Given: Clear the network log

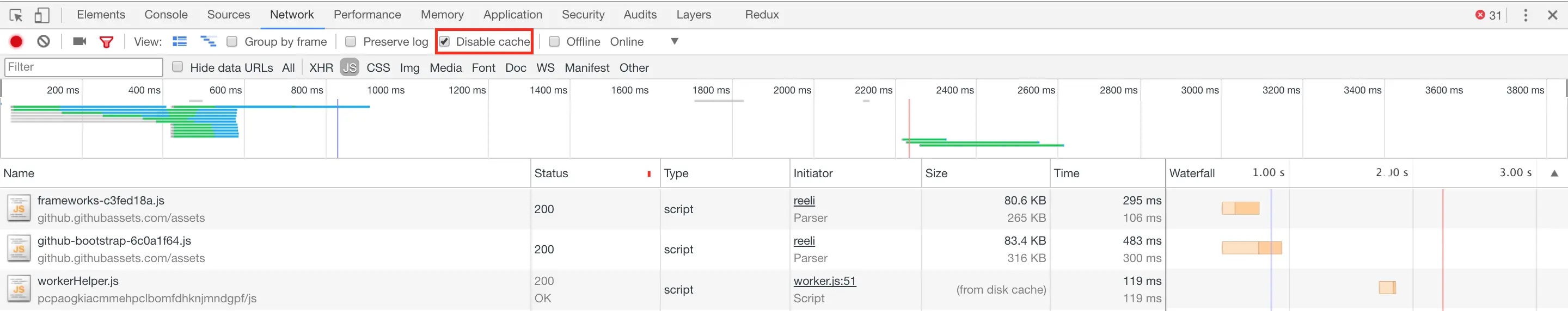Looking at the screenshot, I should click(43, 41).
